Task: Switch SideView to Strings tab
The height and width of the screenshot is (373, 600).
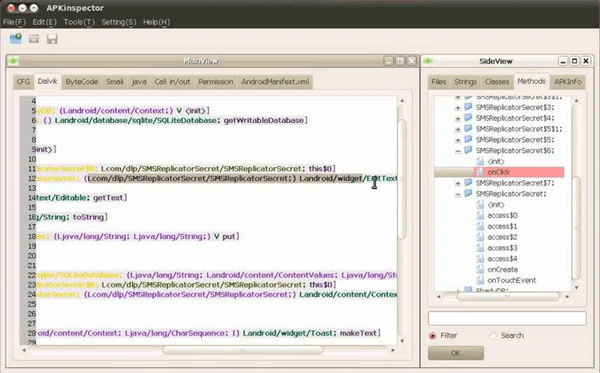Action: [465, 82]
